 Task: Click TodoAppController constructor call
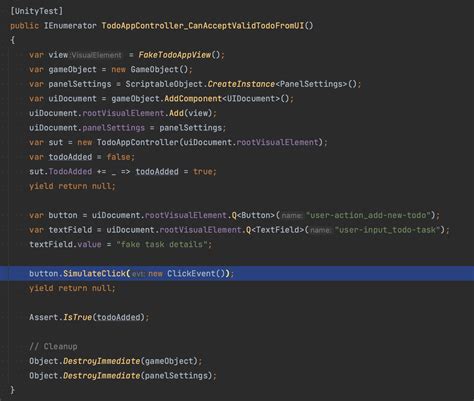pos(210,142)
